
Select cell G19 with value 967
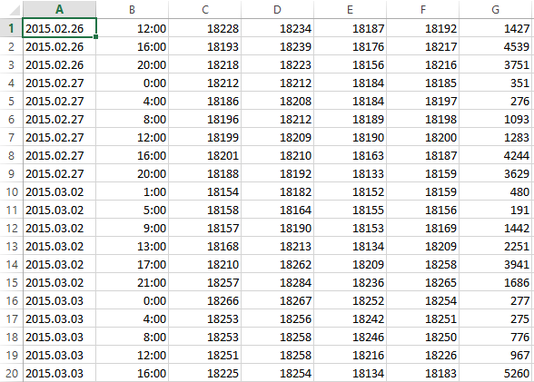pos(496,355)
